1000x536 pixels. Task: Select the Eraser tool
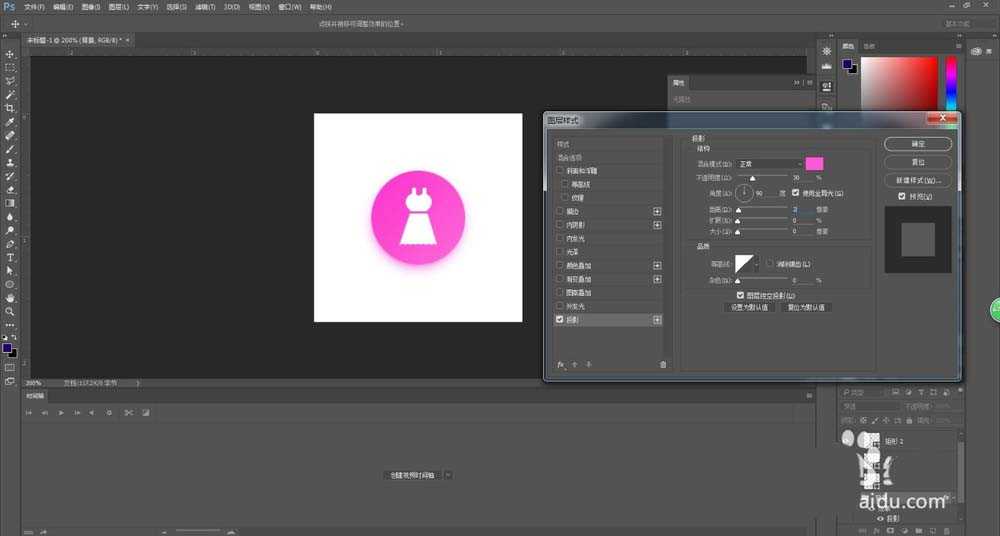pyautogui.click(x=10, y=189)
